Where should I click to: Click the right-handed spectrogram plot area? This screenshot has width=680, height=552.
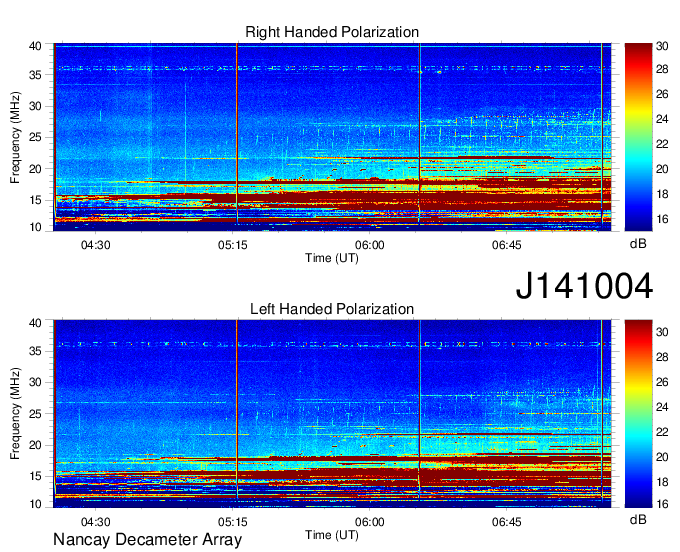click(x=332, y=137)
